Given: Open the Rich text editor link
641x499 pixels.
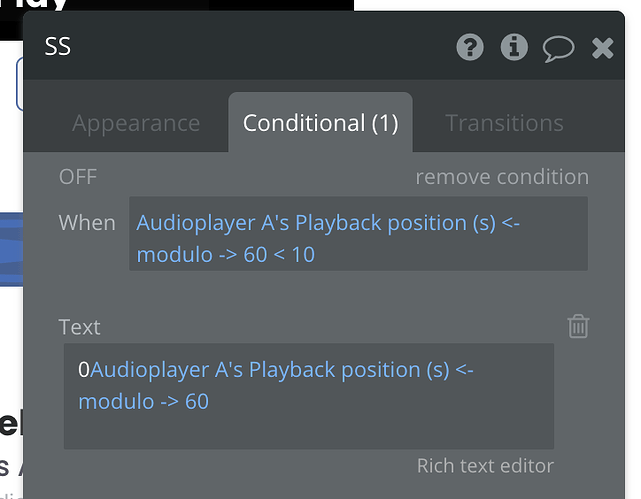Looking at the screenshot, I should pyautogui.click(x=485, y=465).
